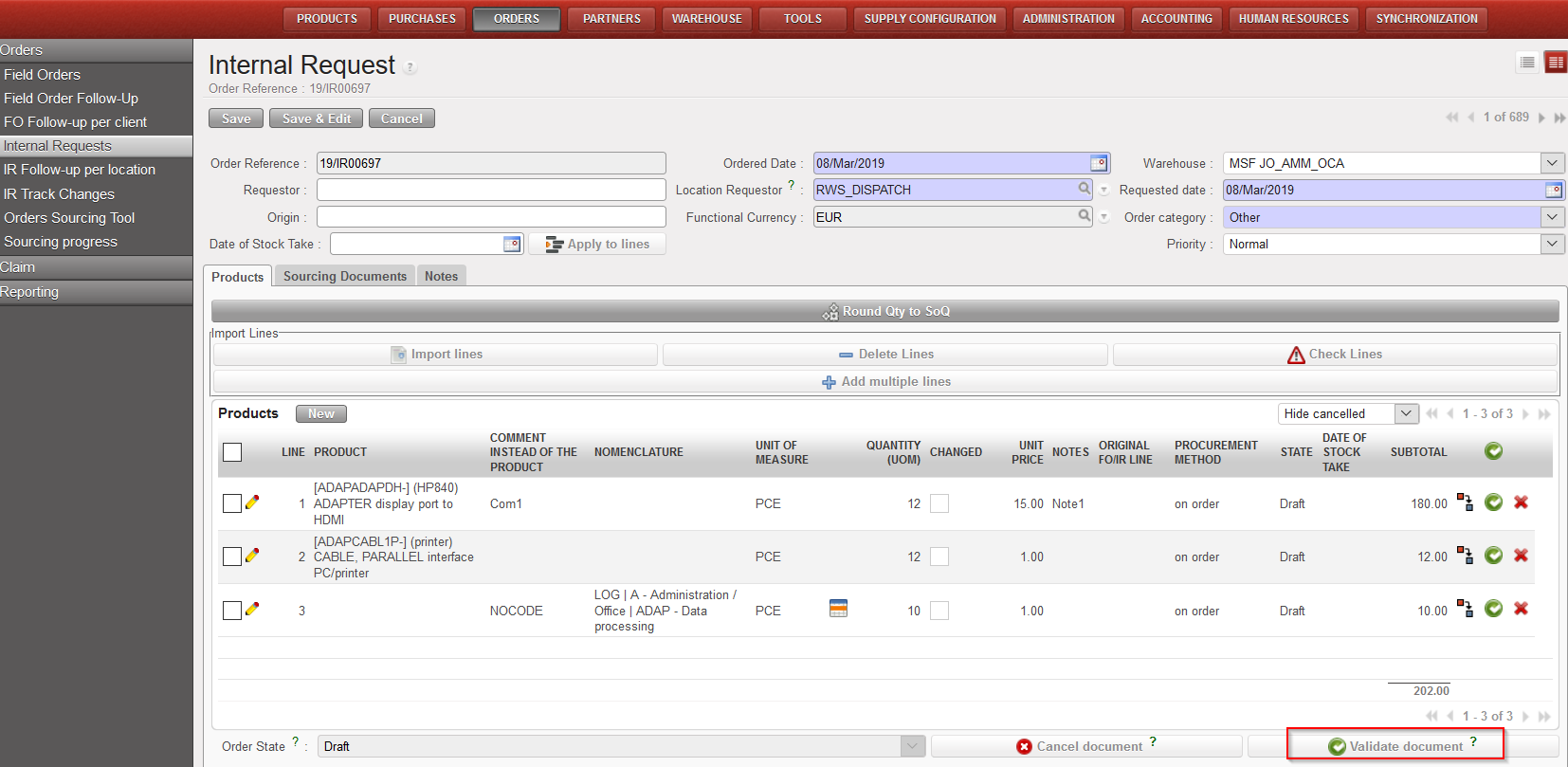
Task: Toggle the Changed checkbox on line 1
Action: 939,503
